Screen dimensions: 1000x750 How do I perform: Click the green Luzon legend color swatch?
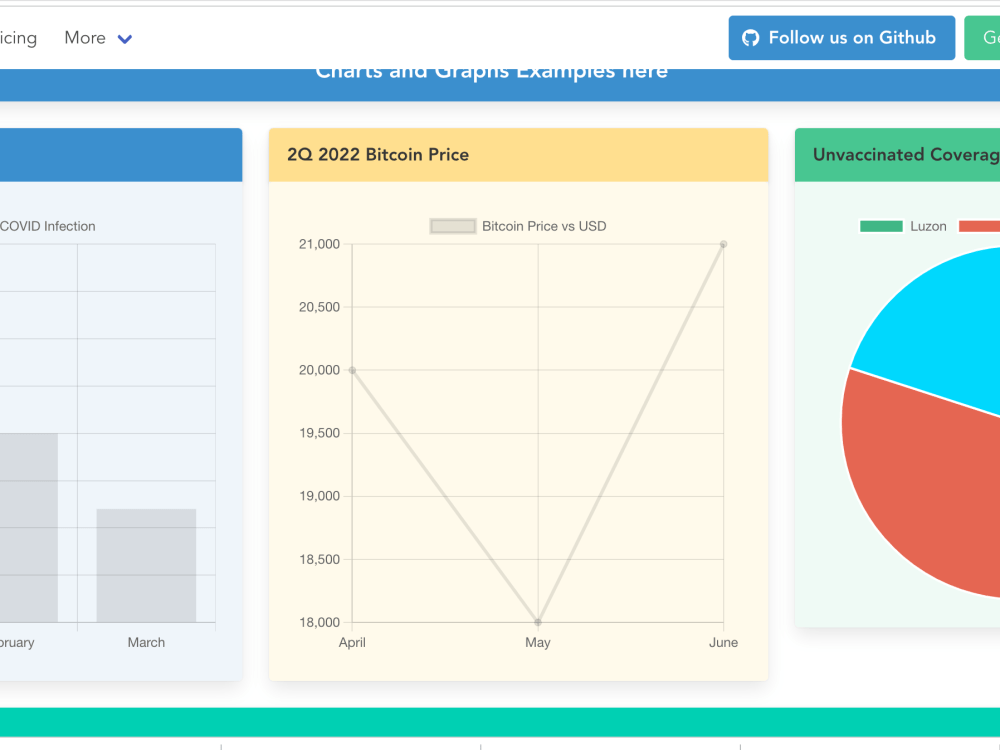pyautogui.click(x=879, y=226)
